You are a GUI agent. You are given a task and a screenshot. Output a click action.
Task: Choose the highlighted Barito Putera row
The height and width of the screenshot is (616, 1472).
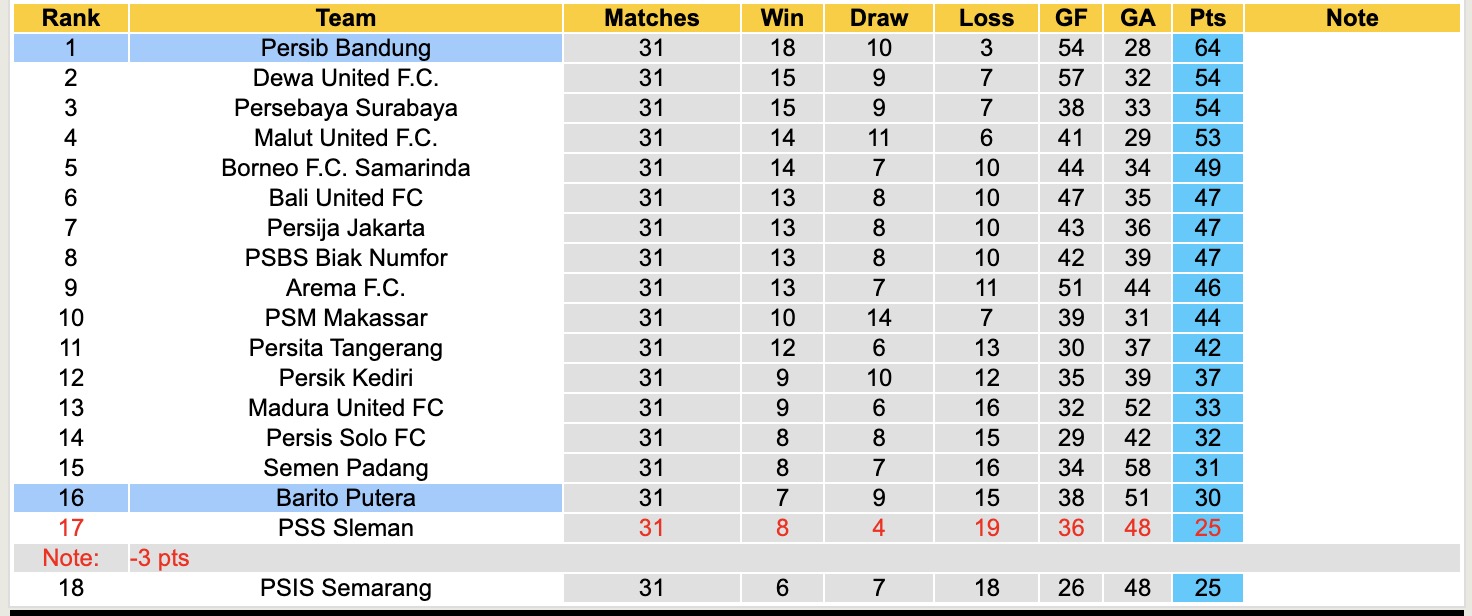[346, 498]
